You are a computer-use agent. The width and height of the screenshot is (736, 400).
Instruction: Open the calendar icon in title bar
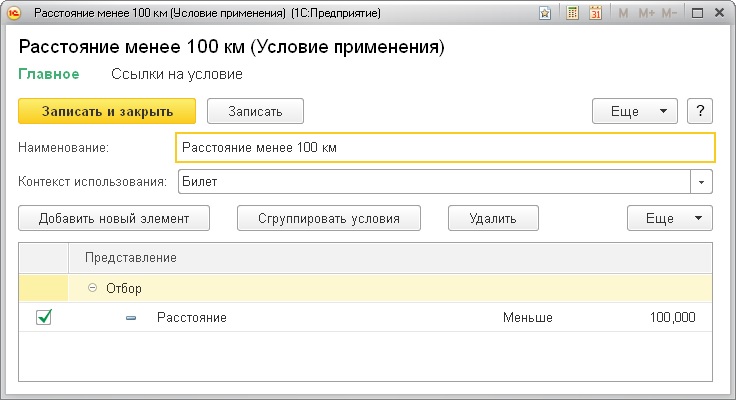tap(596, 14)
